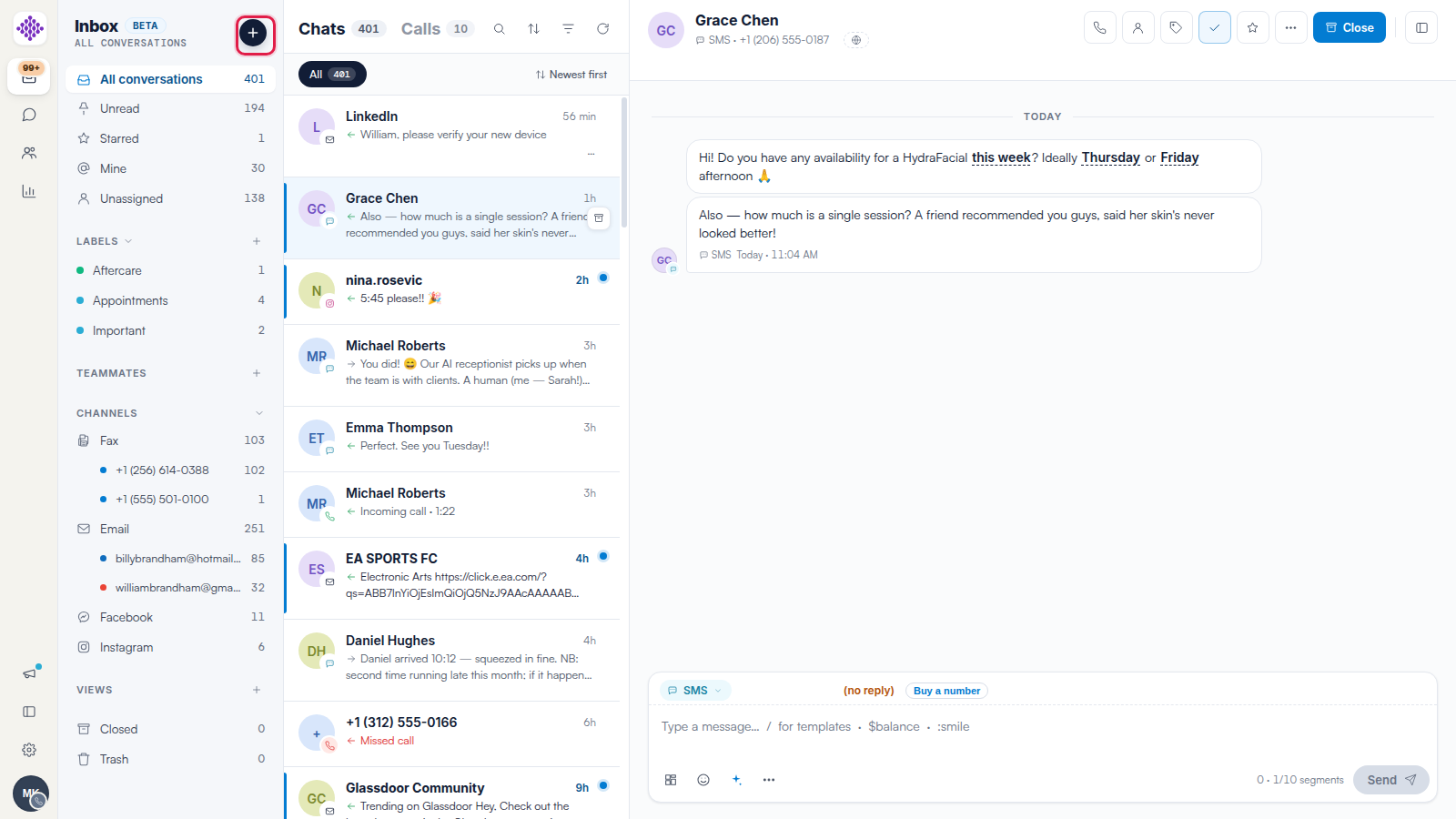Viewport: 1456px width, 819px height.
Task: Call Grace Chen with the phone icon
Action: coord(1100,27)
